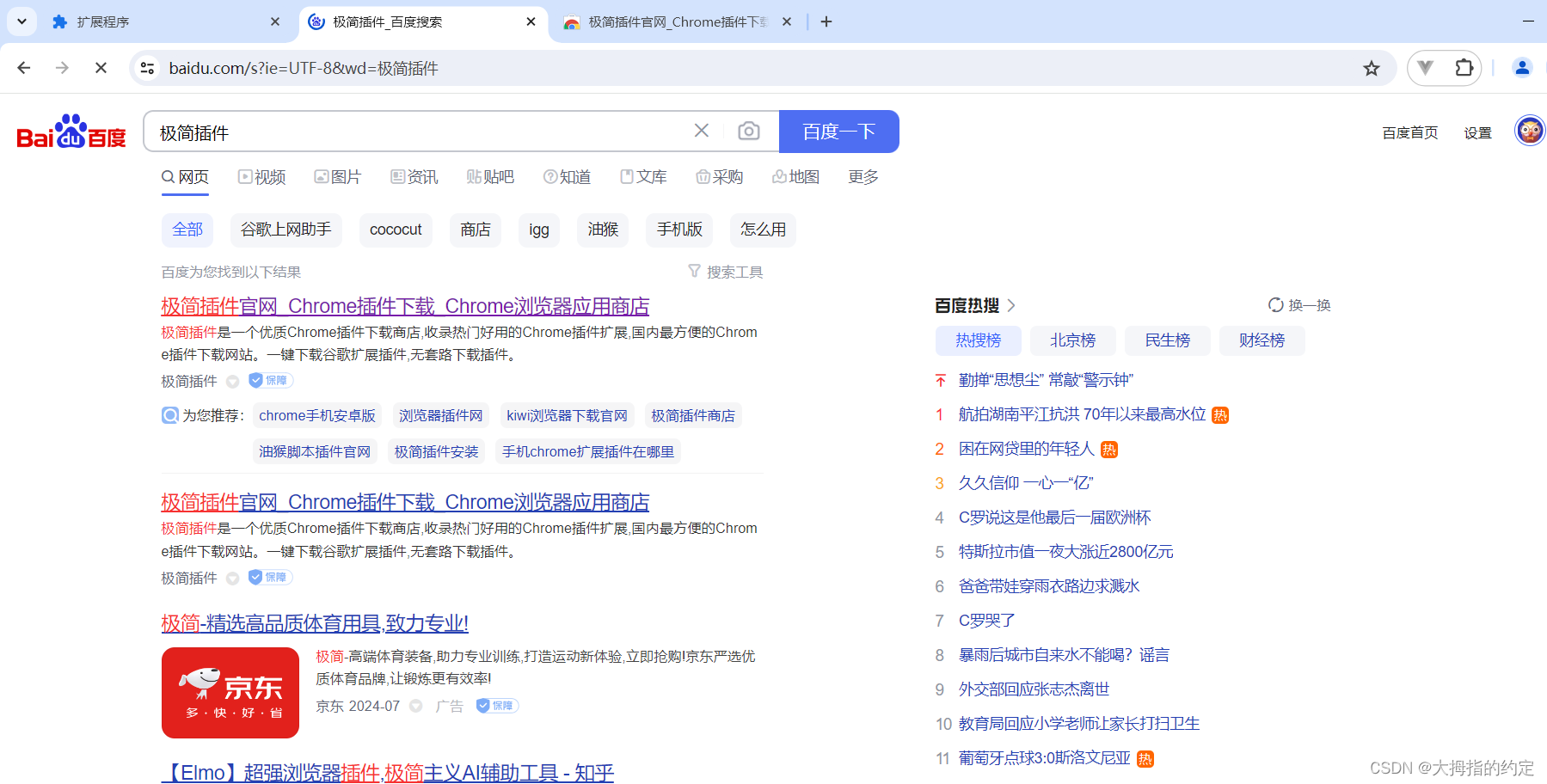Open the first 极简插件官网 result title
The height and width of the screenshot is (784, 1547).
point(405,306)
